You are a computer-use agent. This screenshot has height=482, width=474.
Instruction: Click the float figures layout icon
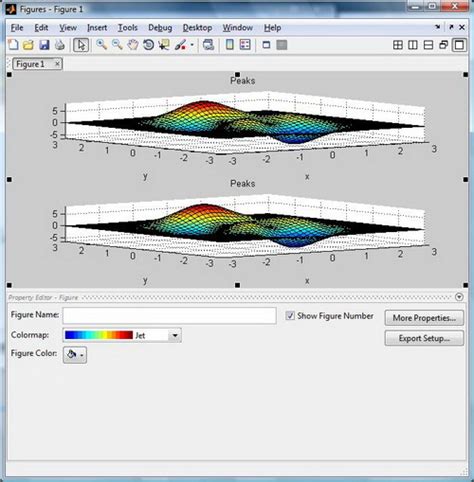tap(444, 45)
